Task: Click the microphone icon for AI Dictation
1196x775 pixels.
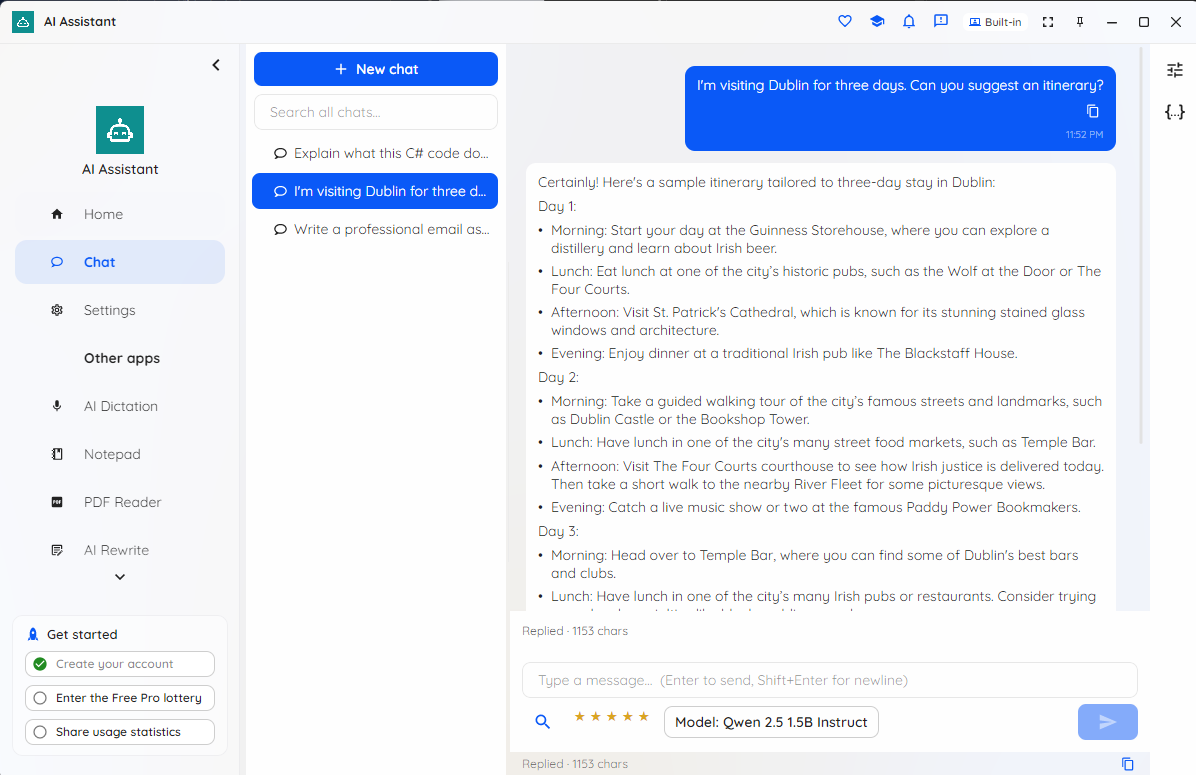Action: pos(57,406)
